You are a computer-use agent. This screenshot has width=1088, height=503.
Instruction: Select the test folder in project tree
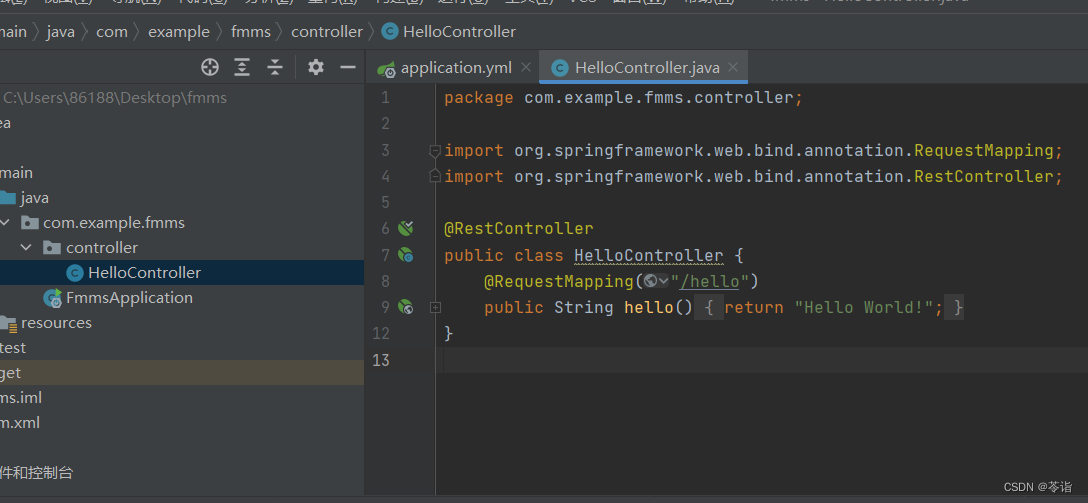14,348
